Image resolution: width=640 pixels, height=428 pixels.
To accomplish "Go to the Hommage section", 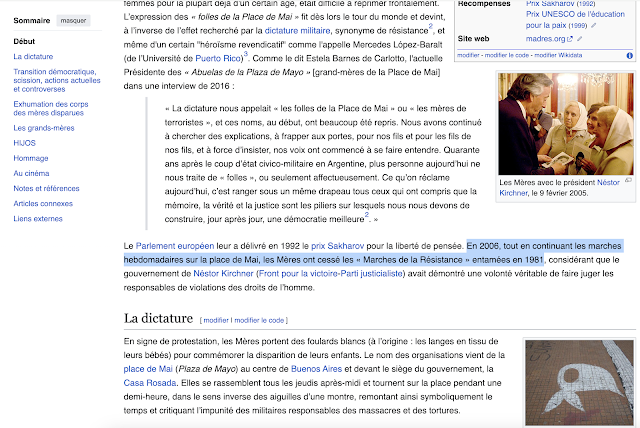I will (31, 158).
